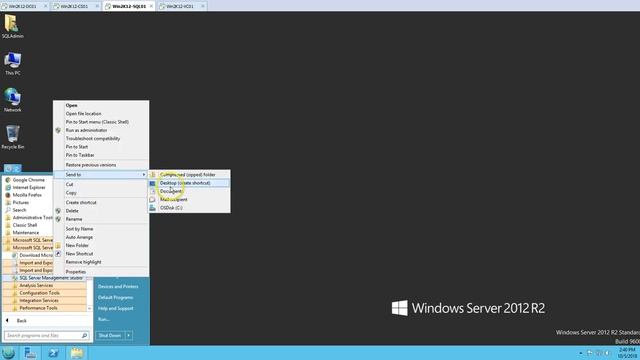Open the Recycle Bin
This screenshot has height=360, width=640.
(x=12, y=137)
